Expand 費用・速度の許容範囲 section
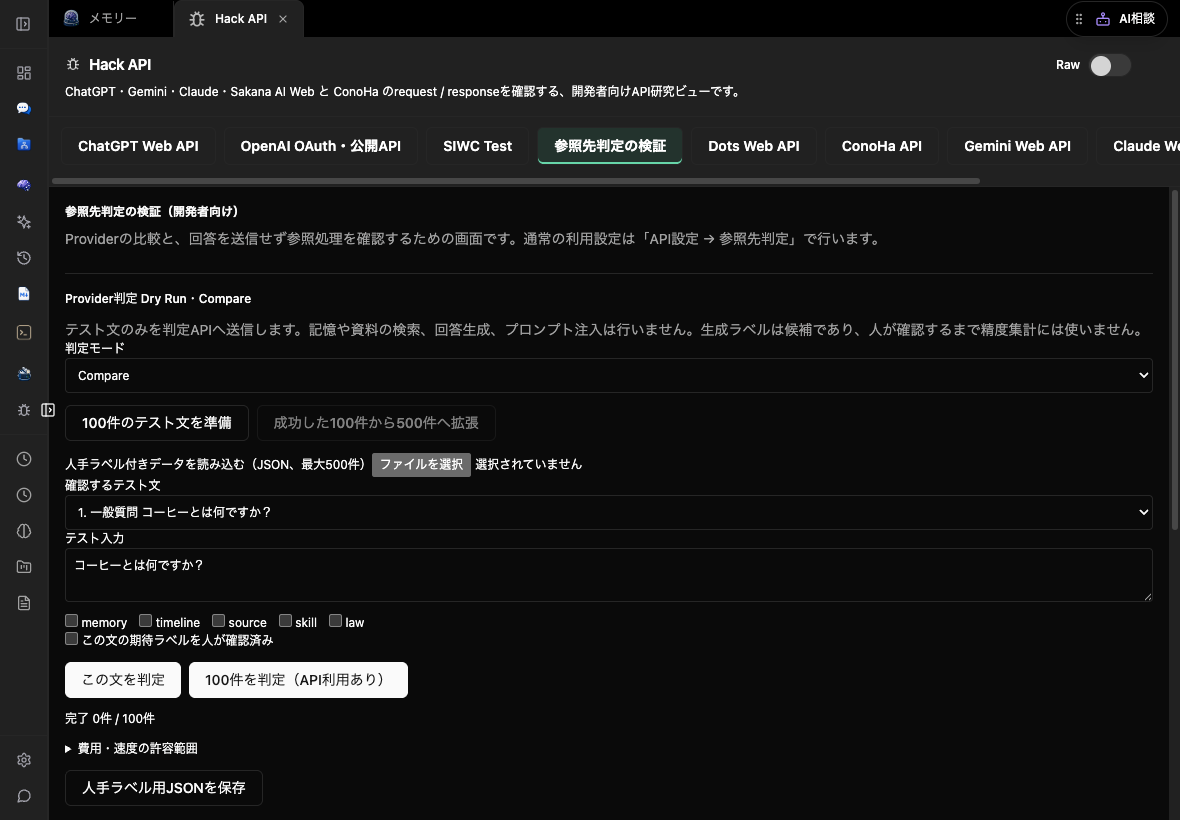1180x820 pixels. click(131, 749)
